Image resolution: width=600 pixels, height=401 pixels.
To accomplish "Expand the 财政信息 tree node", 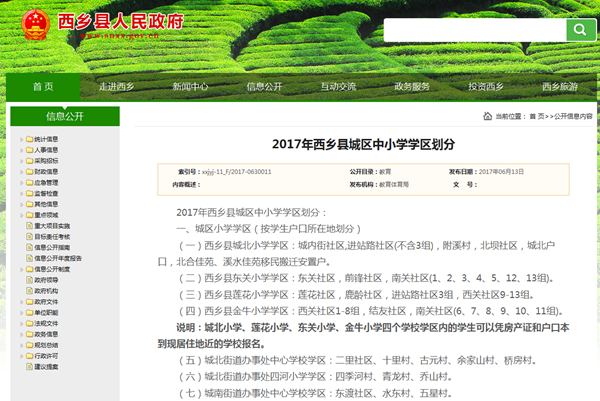I will (19, 171).
